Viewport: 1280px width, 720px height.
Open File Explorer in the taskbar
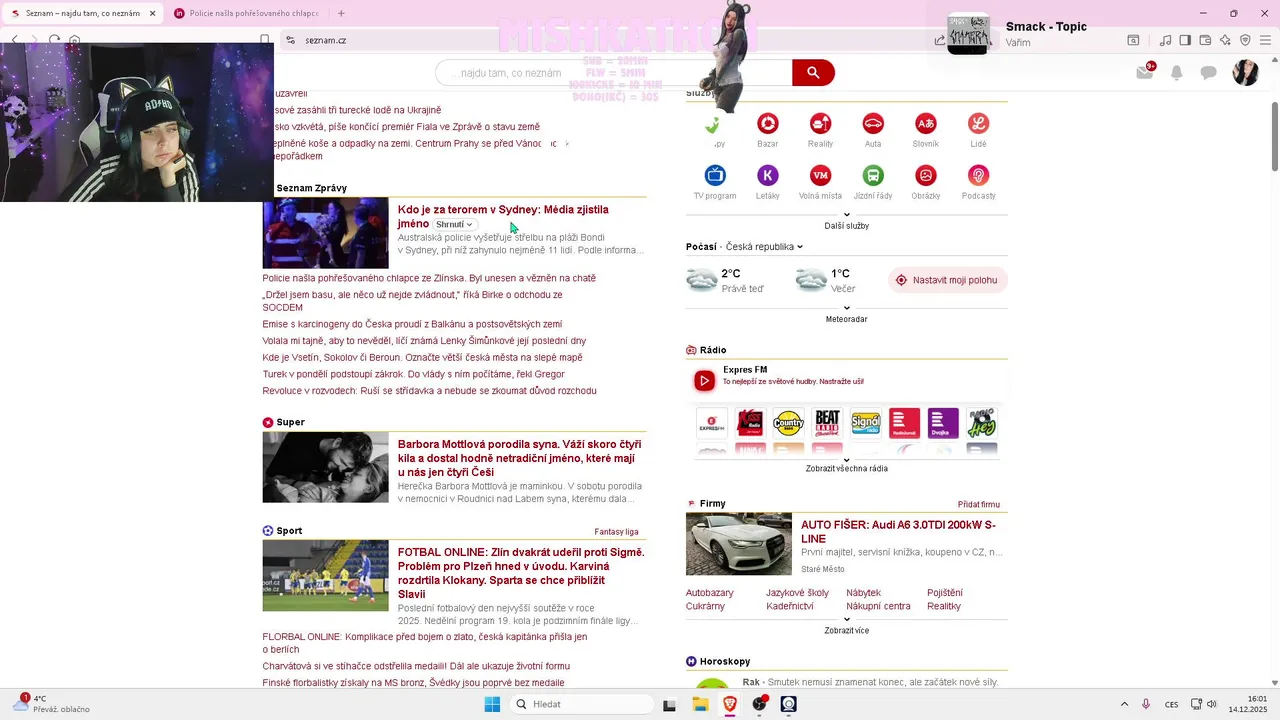[700, 704]
